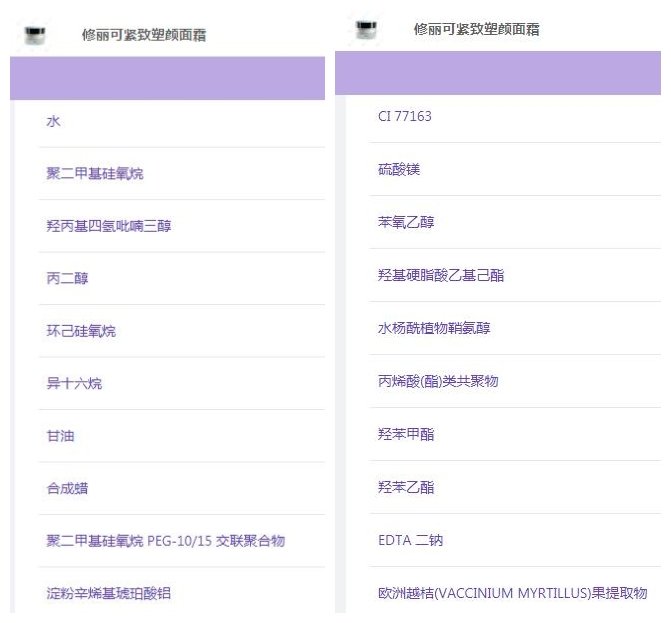Select the EDTA 二钠 ingredient
This screenshot has width=671, height=623.
point(410,540)
